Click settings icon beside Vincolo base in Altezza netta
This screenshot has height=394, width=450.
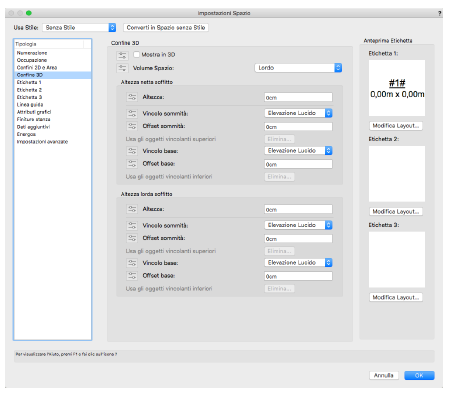click(132, 151)
